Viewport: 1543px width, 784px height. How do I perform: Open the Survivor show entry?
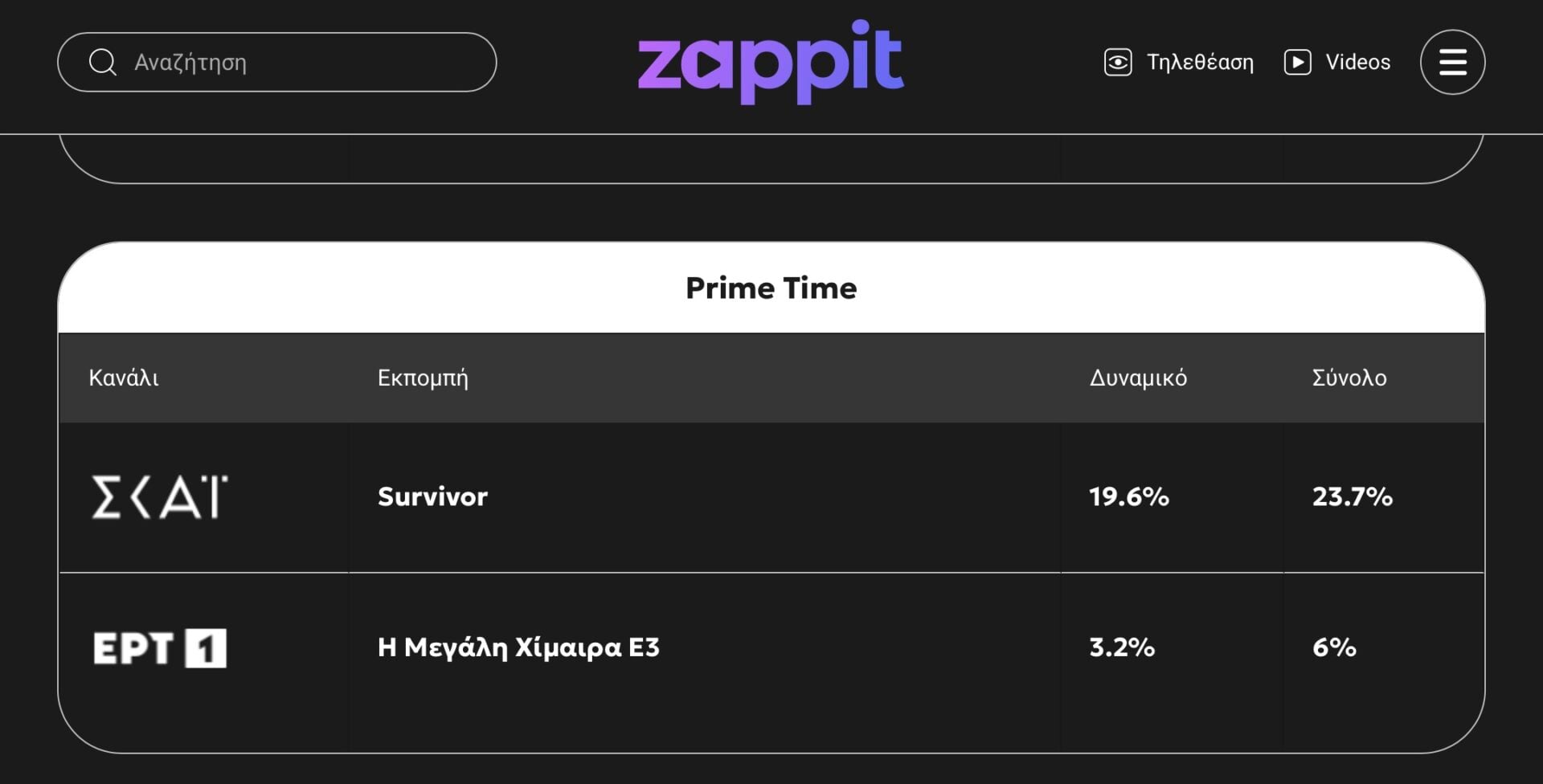[432, 496]
